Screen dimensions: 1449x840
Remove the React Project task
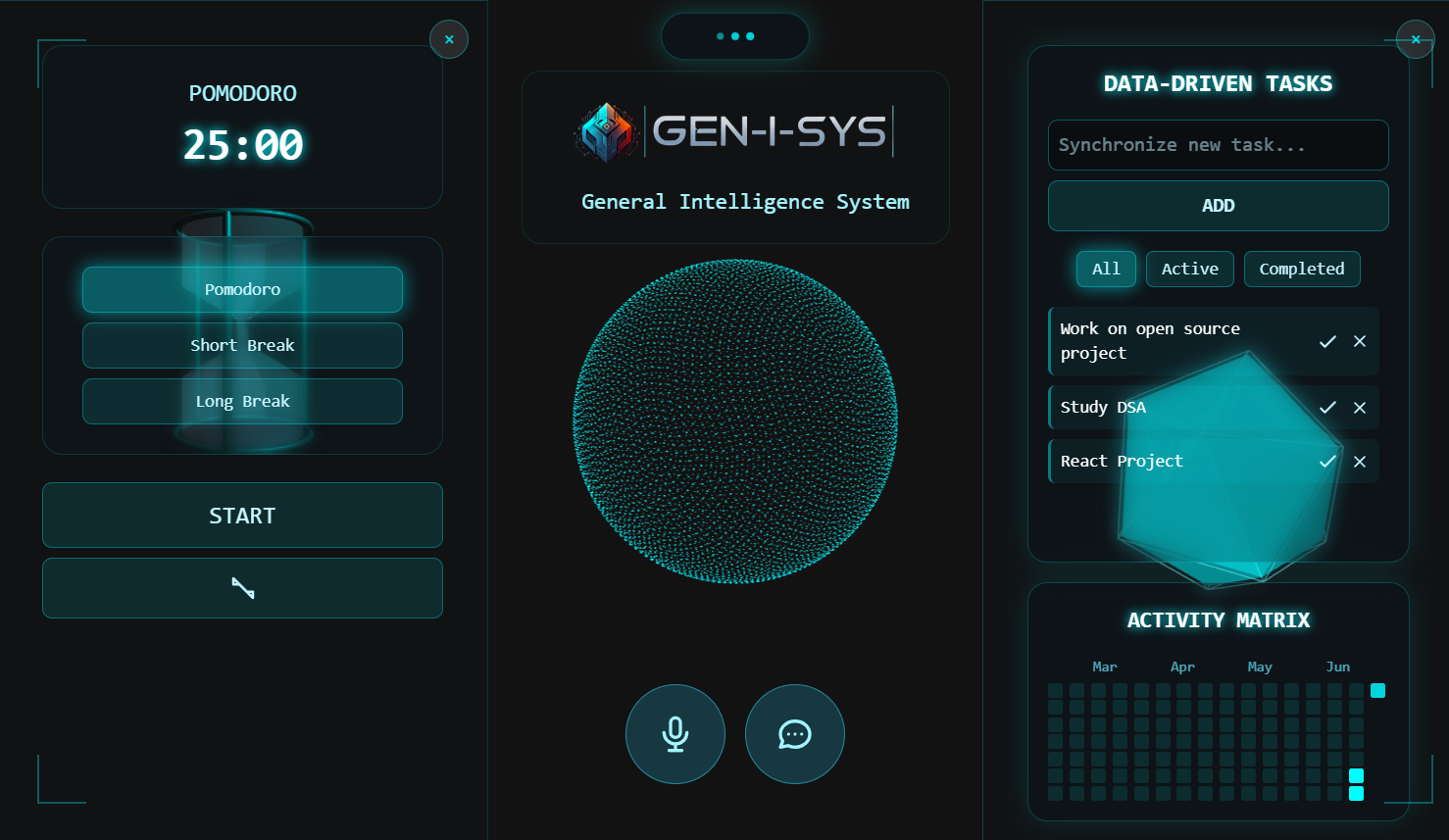(x=1359, y=462)
